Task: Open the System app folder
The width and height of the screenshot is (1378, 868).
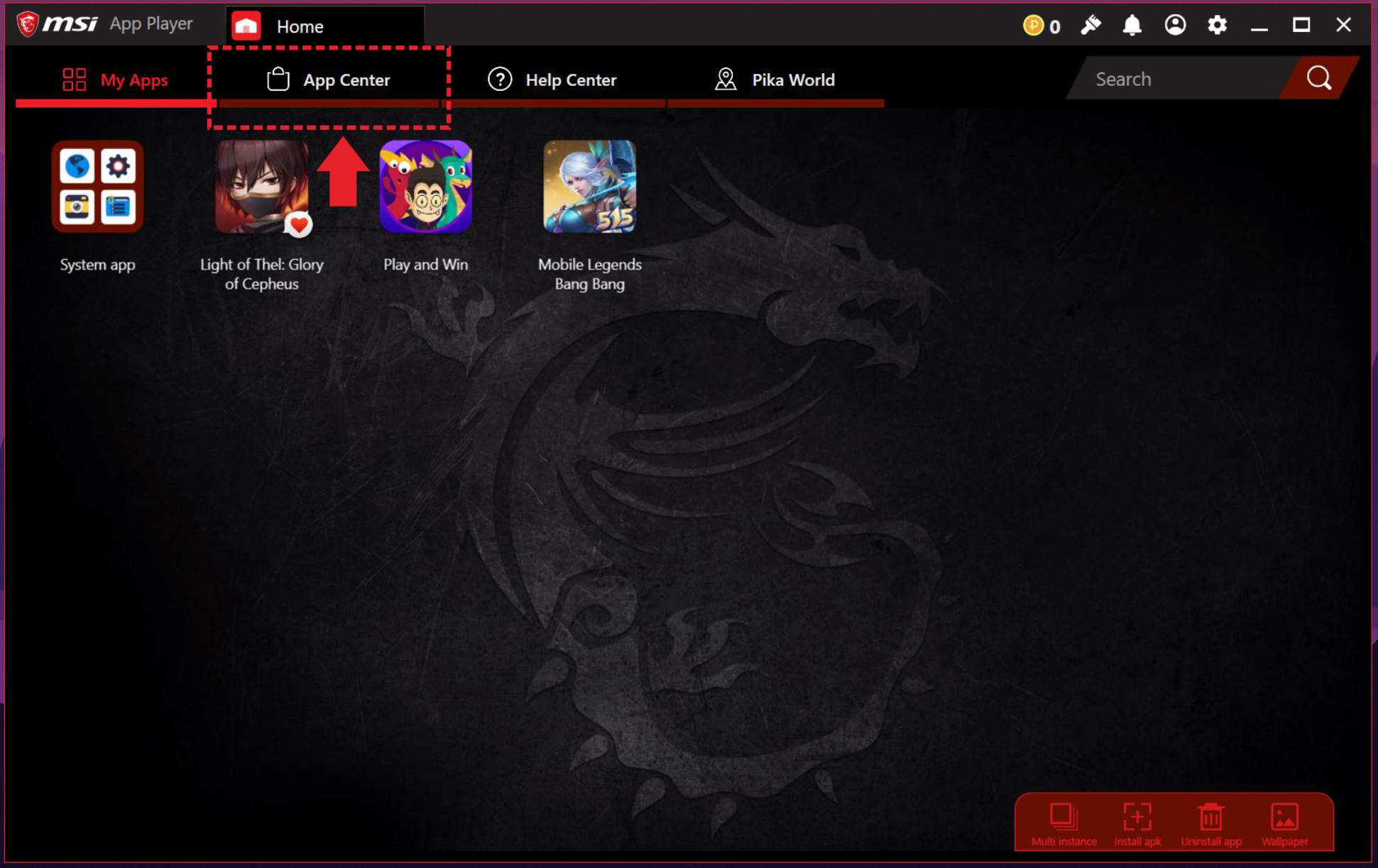Action: pos(97,187)
